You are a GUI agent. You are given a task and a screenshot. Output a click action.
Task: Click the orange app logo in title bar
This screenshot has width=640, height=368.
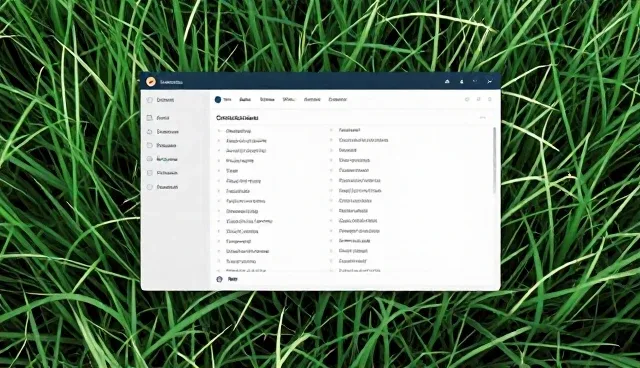coord(151,82)
